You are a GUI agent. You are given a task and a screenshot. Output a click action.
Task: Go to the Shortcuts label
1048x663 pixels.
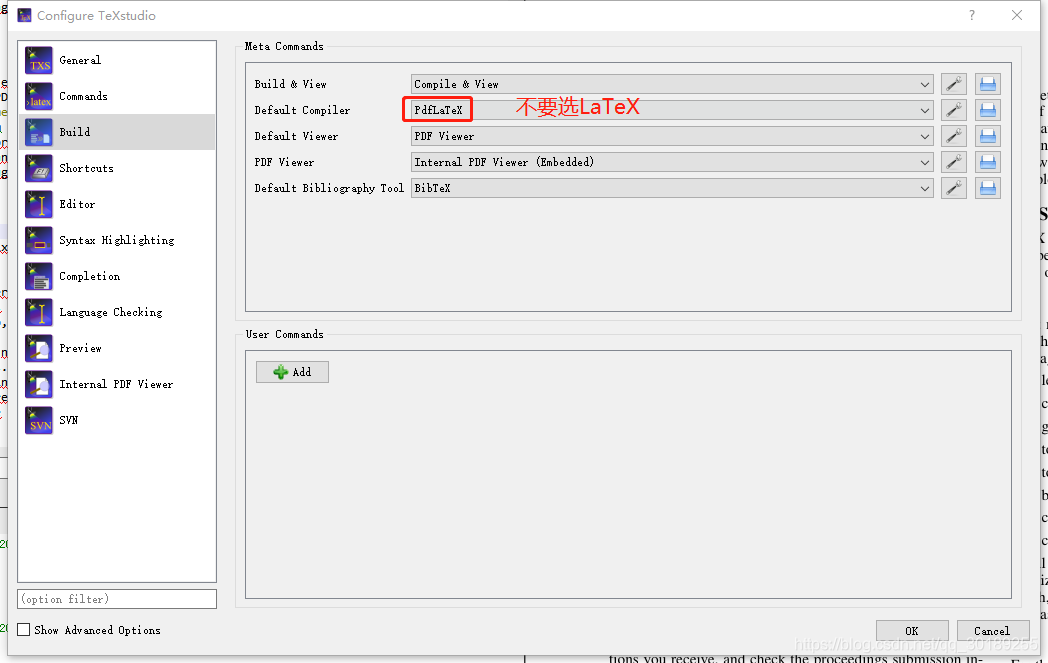click(86, 168)
